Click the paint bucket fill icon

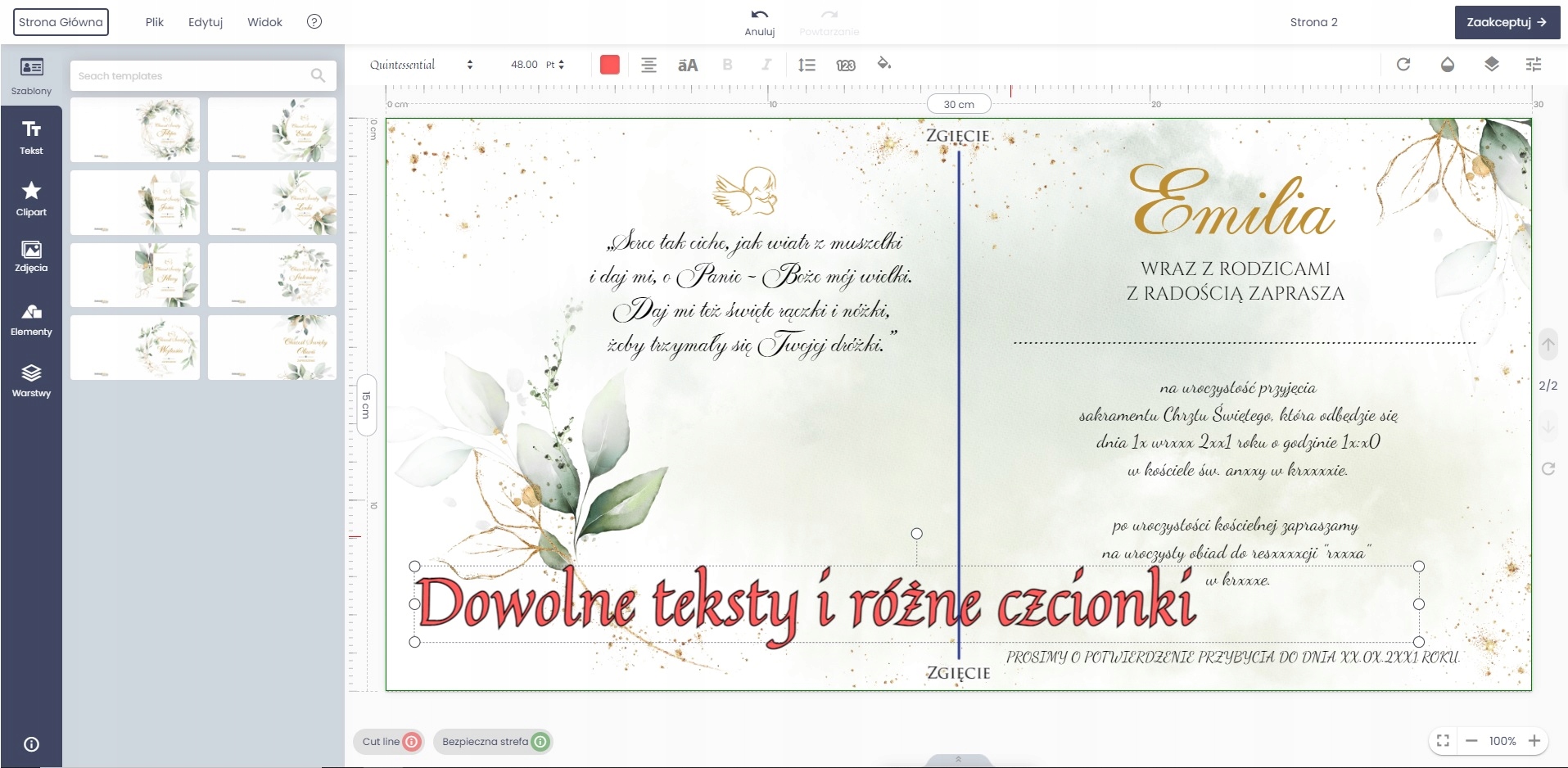click(883, 64)
